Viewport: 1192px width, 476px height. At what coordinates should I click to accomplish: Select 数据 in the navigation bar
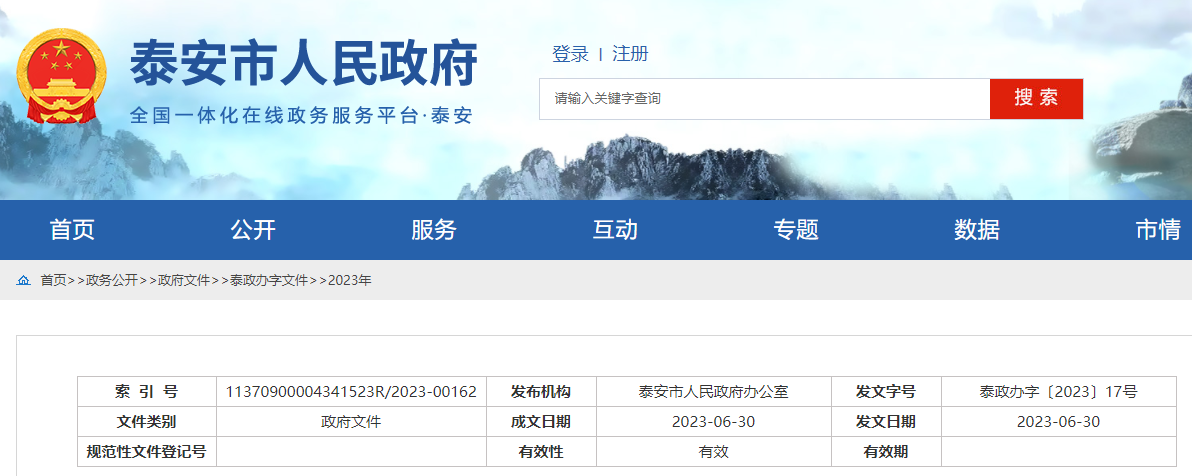click(977, 230)
